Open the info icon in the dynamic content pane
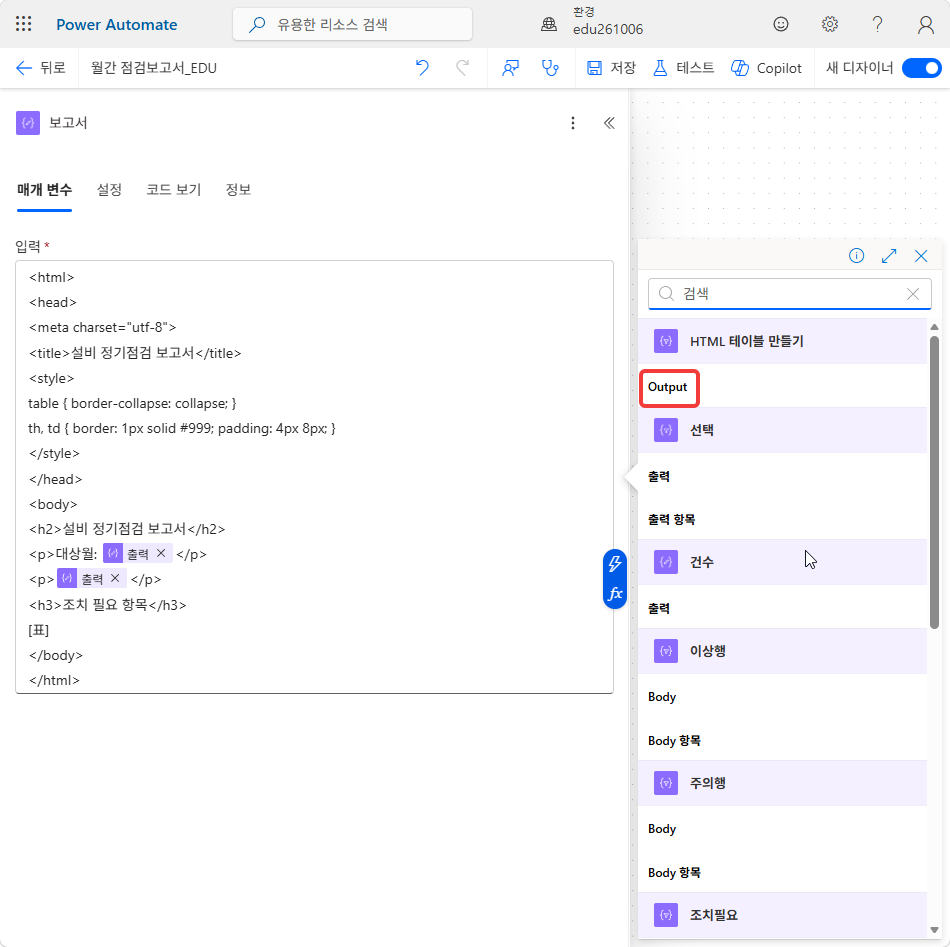The height and width of the screenshot is (947, 950). click(x=856, y=256)
